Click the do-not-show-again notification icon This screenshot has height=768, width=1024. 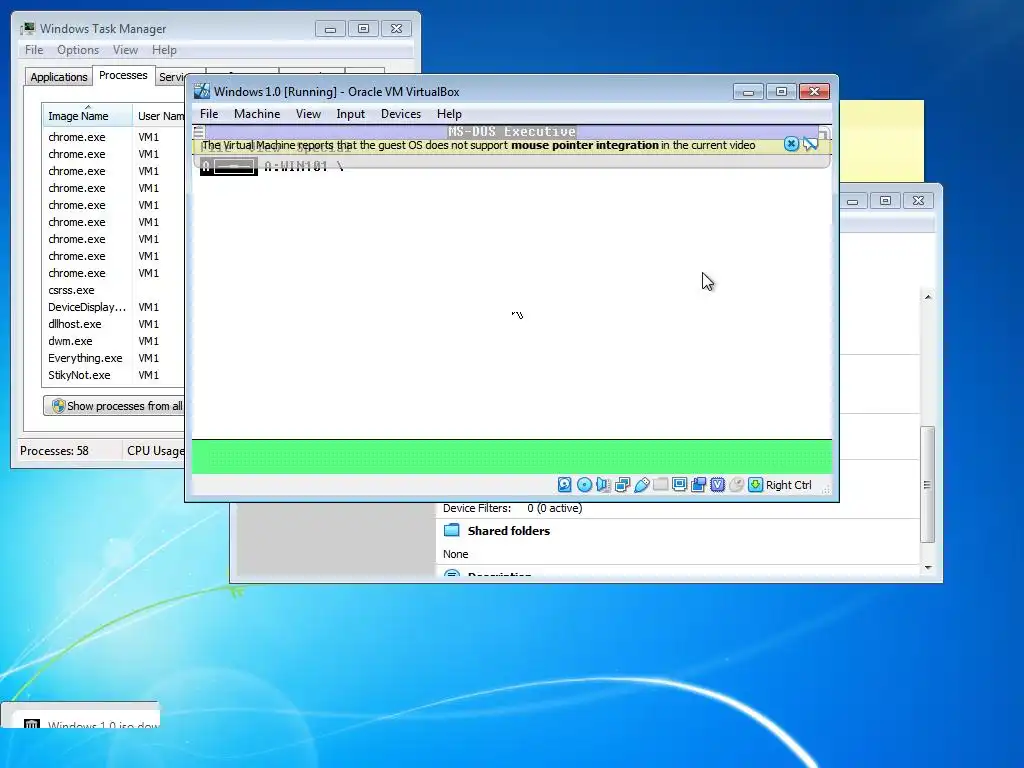pos(811,144)
